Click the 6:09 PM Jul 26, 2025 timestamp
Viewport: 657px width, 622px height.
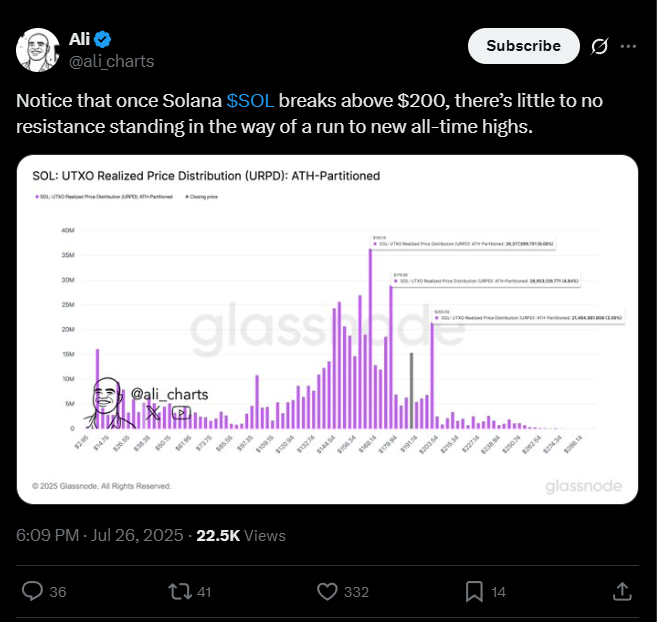coord(100,535)
